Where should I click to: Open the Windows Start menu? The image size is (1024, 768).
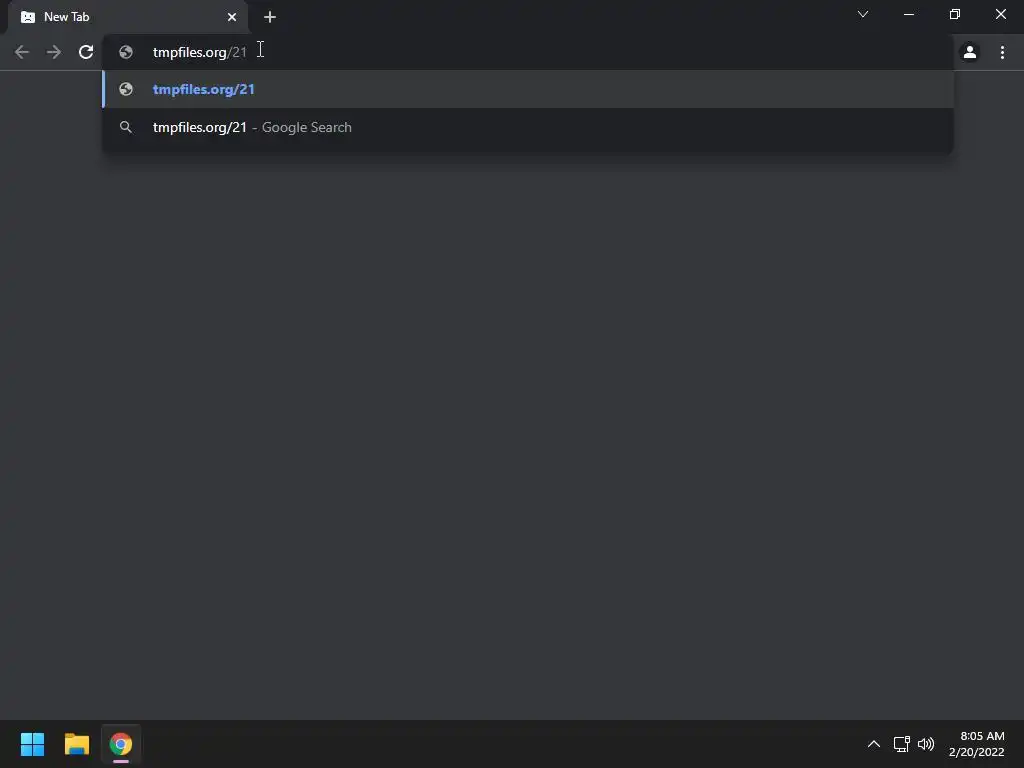coord(32,744)
